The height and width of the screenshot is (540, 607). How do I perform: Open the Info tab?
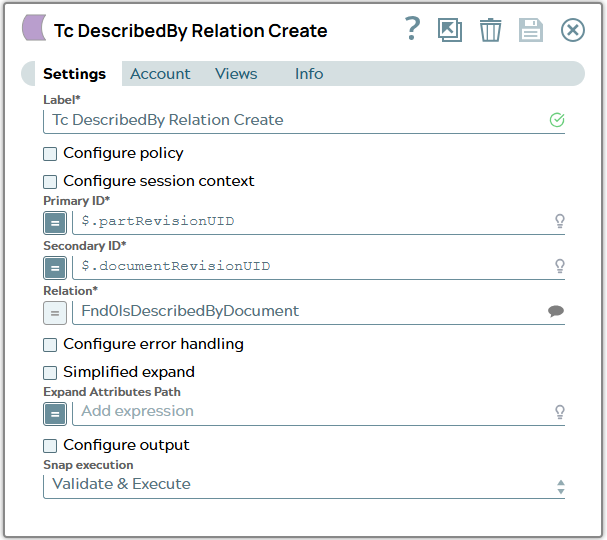coord(309,74)
